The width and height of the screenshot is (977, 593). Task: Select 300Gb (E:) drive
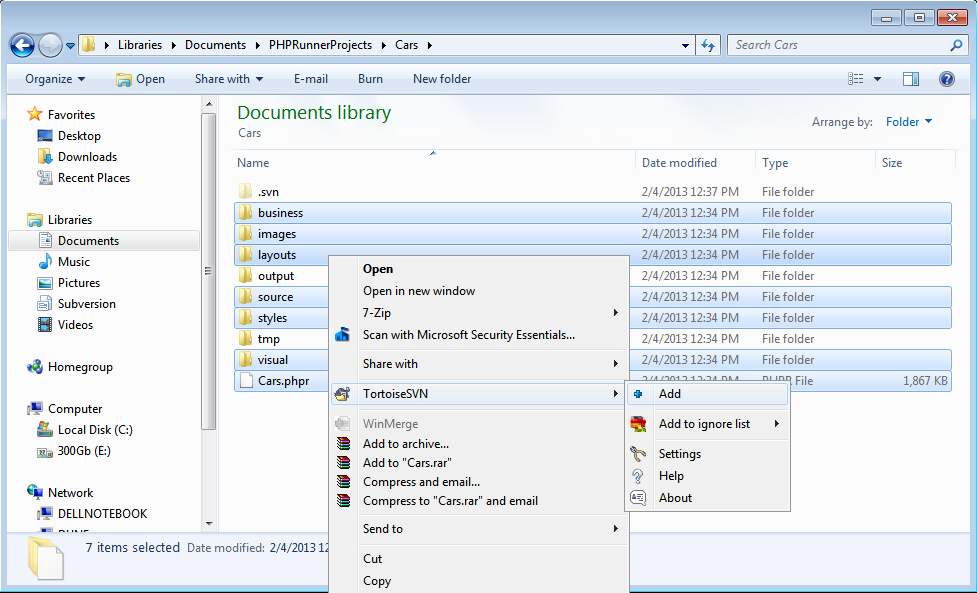point(84,451)
